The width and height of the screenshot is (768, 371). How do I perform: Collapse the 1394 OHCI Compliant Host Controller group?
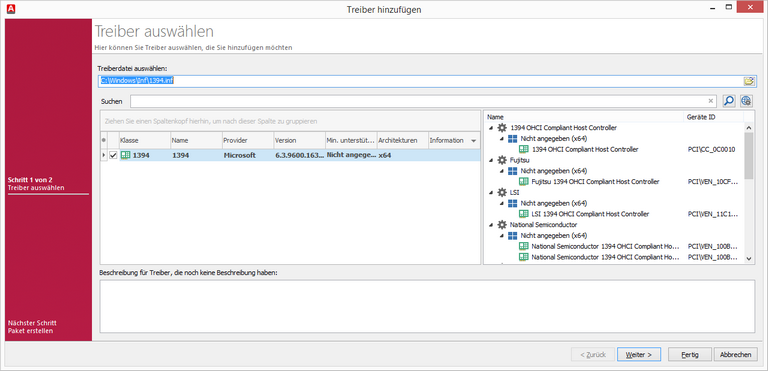pyautogui.click(x=491, y=128)
